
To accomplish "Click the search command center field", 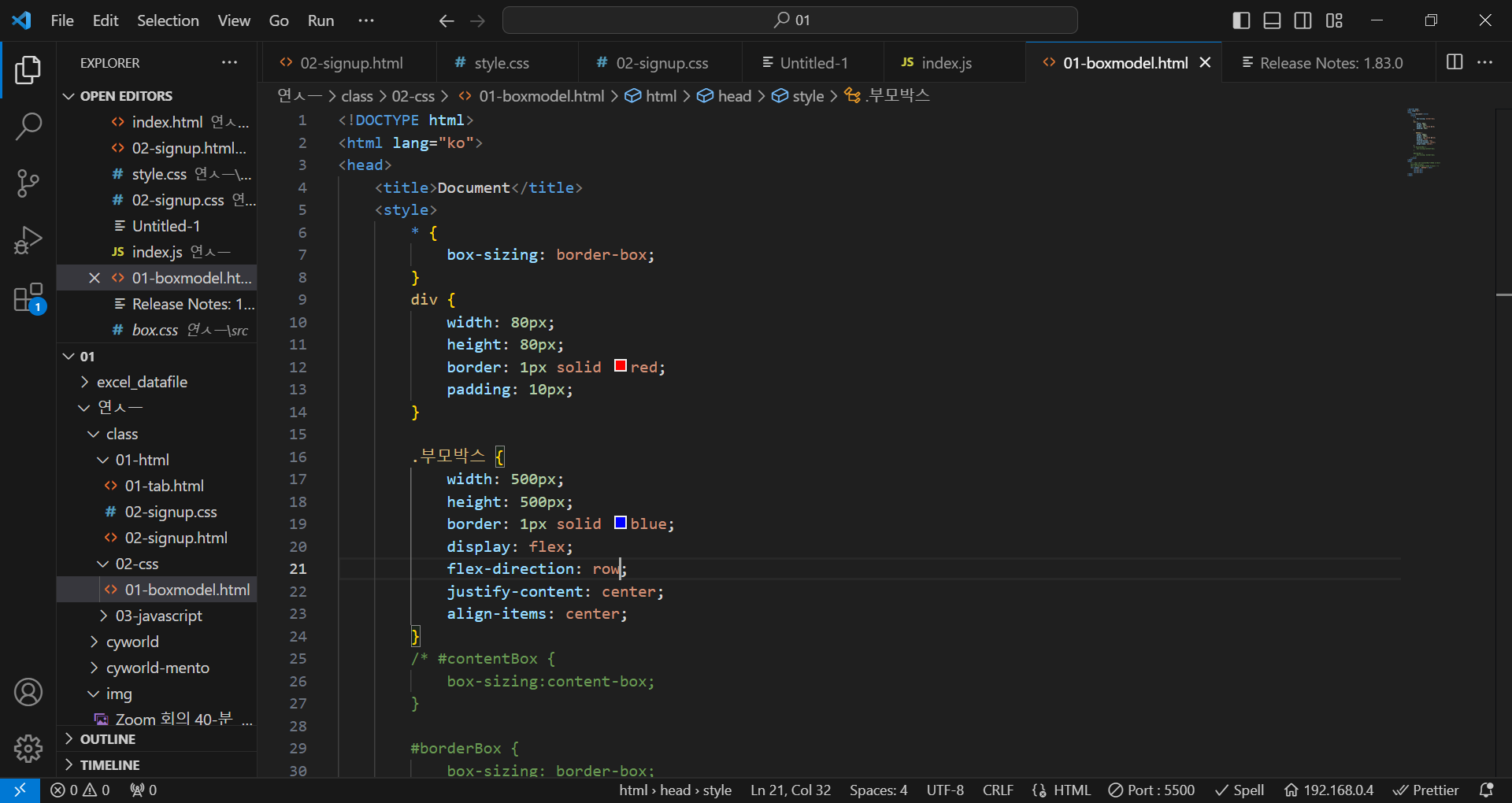I will click(790, 20).
